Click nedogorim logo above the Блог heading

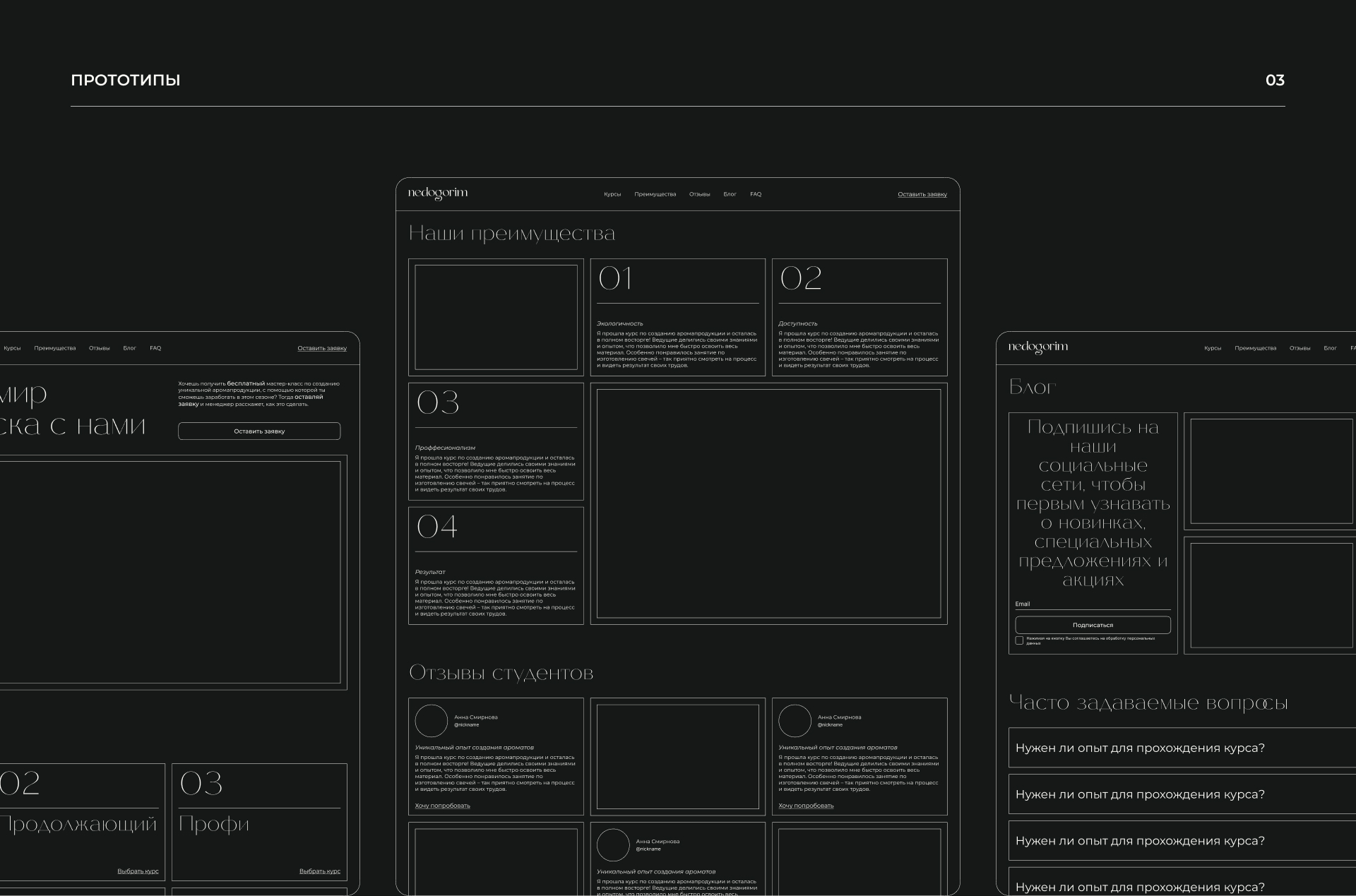coord(1038,347)
